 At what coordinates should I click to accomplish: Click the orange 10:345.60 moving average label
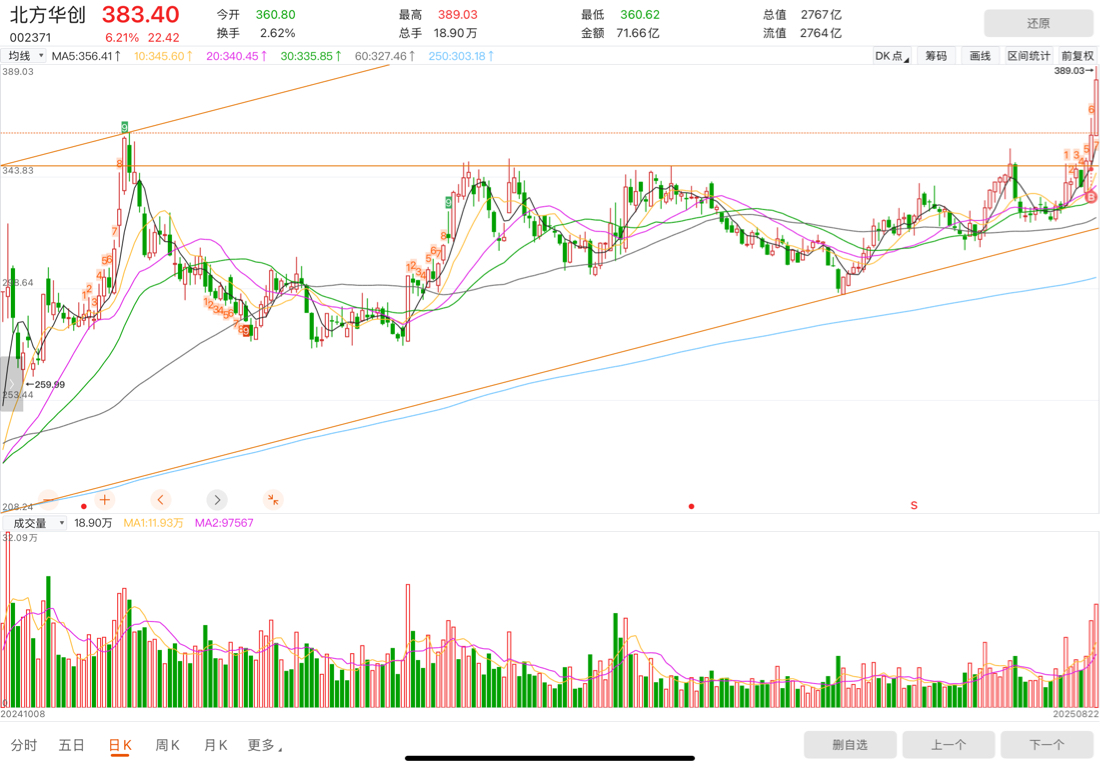click(x=163, y=56)
